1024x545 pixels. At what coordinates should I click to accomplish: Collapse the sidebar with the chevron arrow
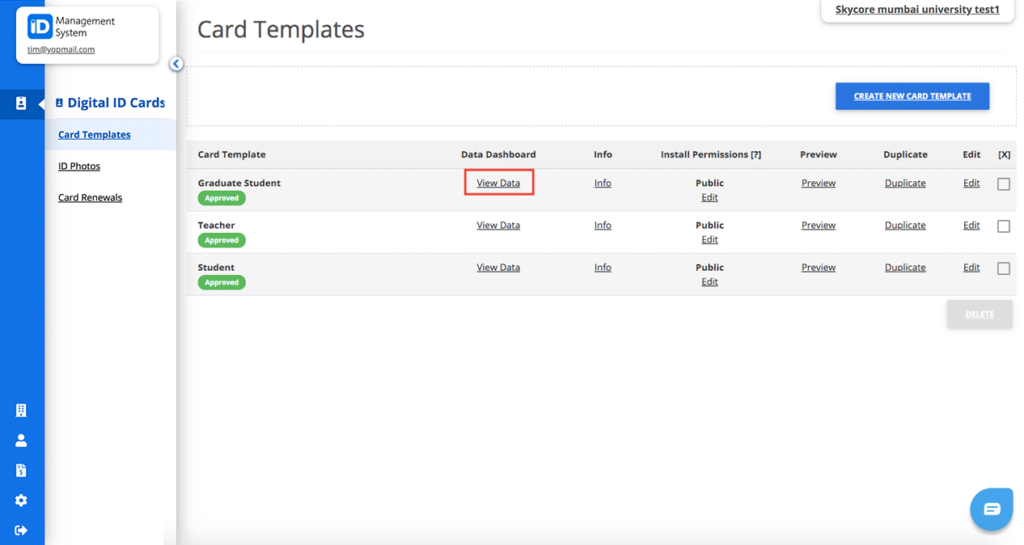click(176, 64)
